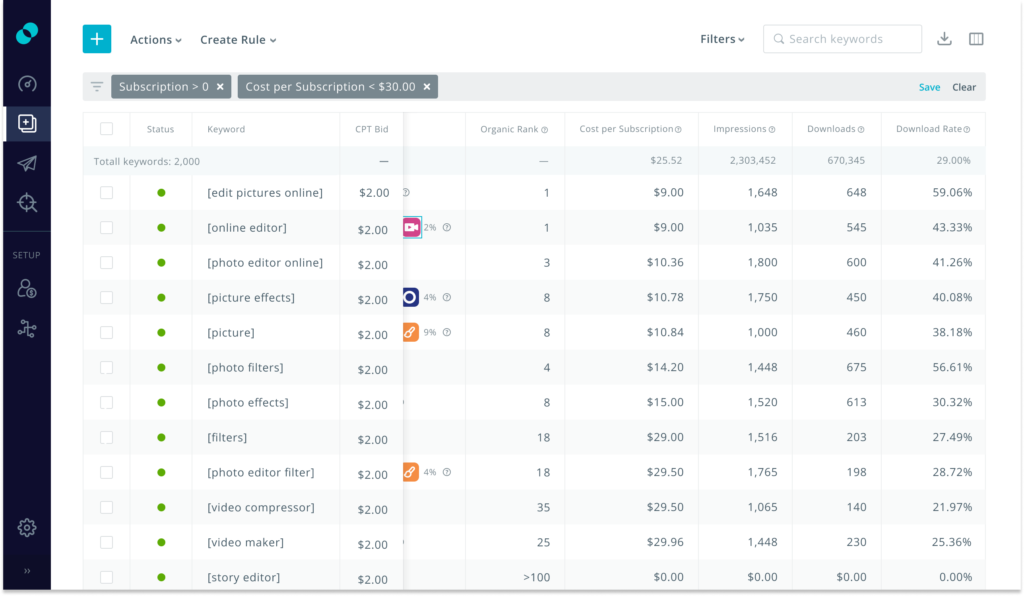Clear all applied filters

tap(964, 87)
